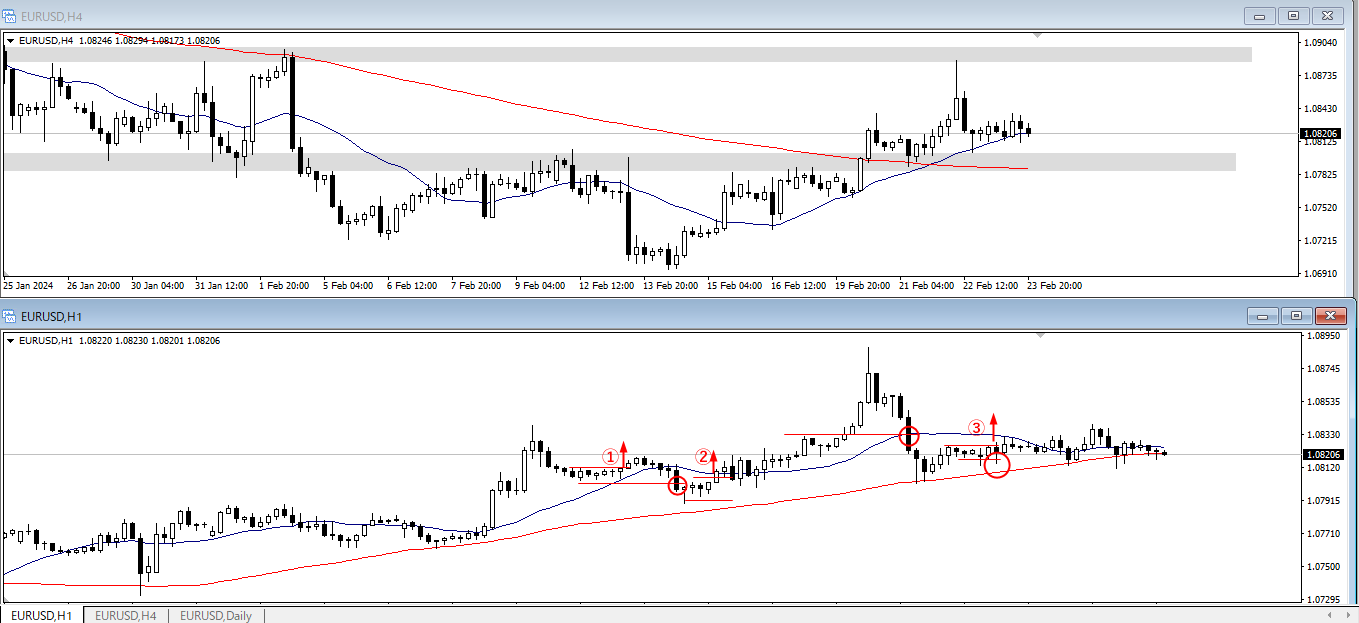The height and width of the screenshot is (623, 1359).
Task: Click the 1.08206 price label on H4 chart
Action: tap(1320, 133)
